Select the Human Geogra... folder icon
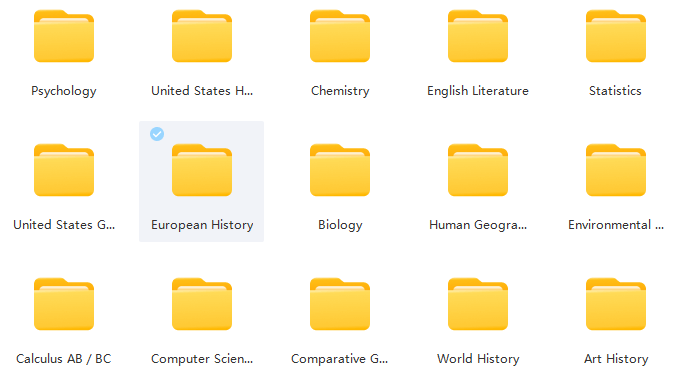Viewport: 682px width, 373px height. point(478,170)
